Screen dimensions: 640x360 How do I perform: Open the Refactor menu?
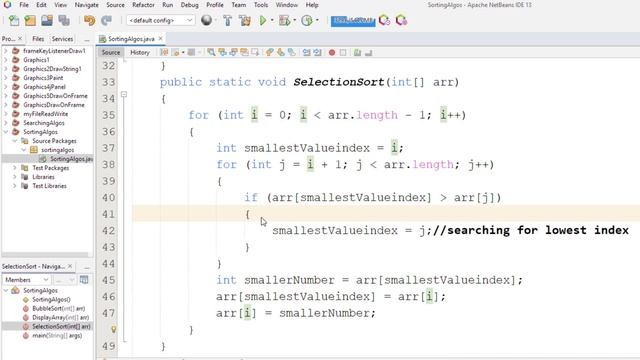[x=143, y=5]
